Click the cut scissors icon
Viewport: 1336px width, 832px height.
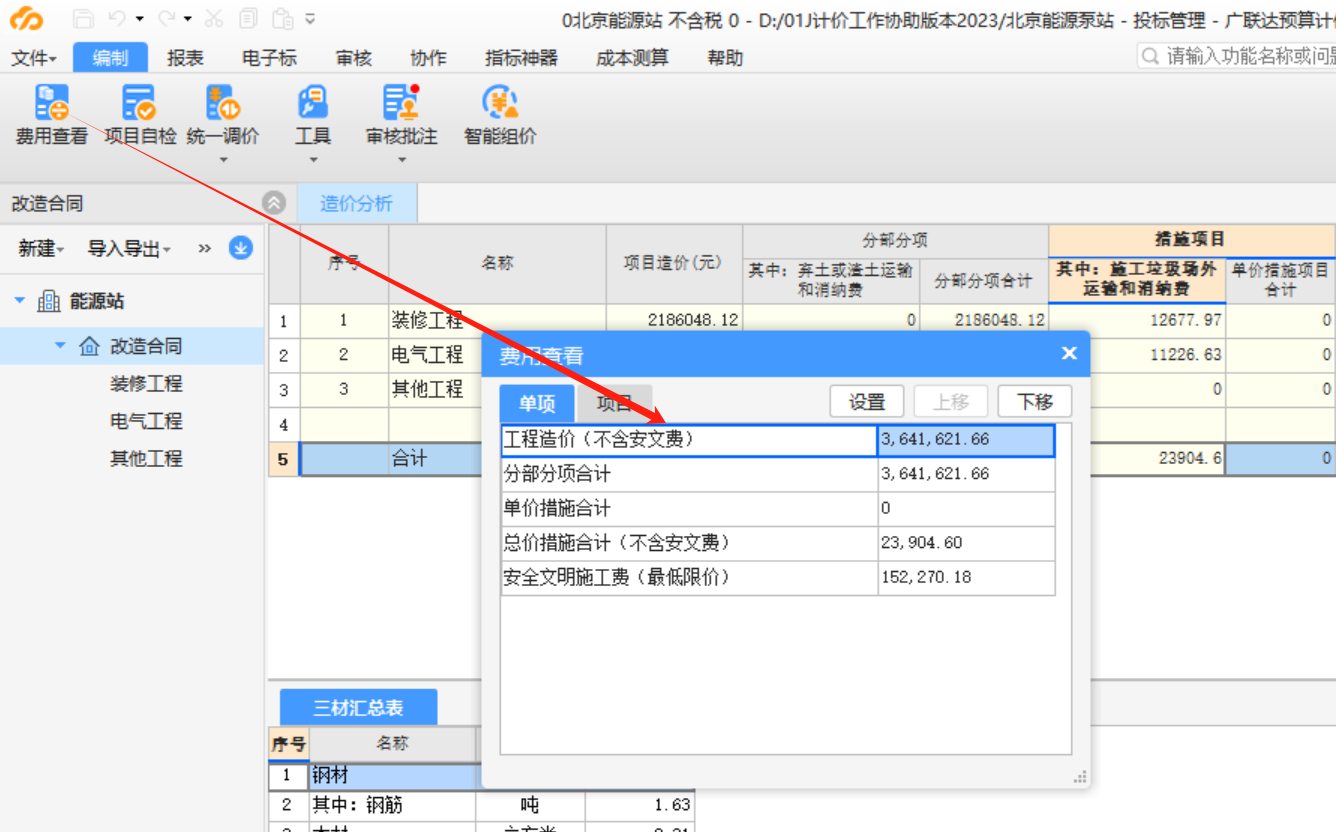[x=214, y=18]
